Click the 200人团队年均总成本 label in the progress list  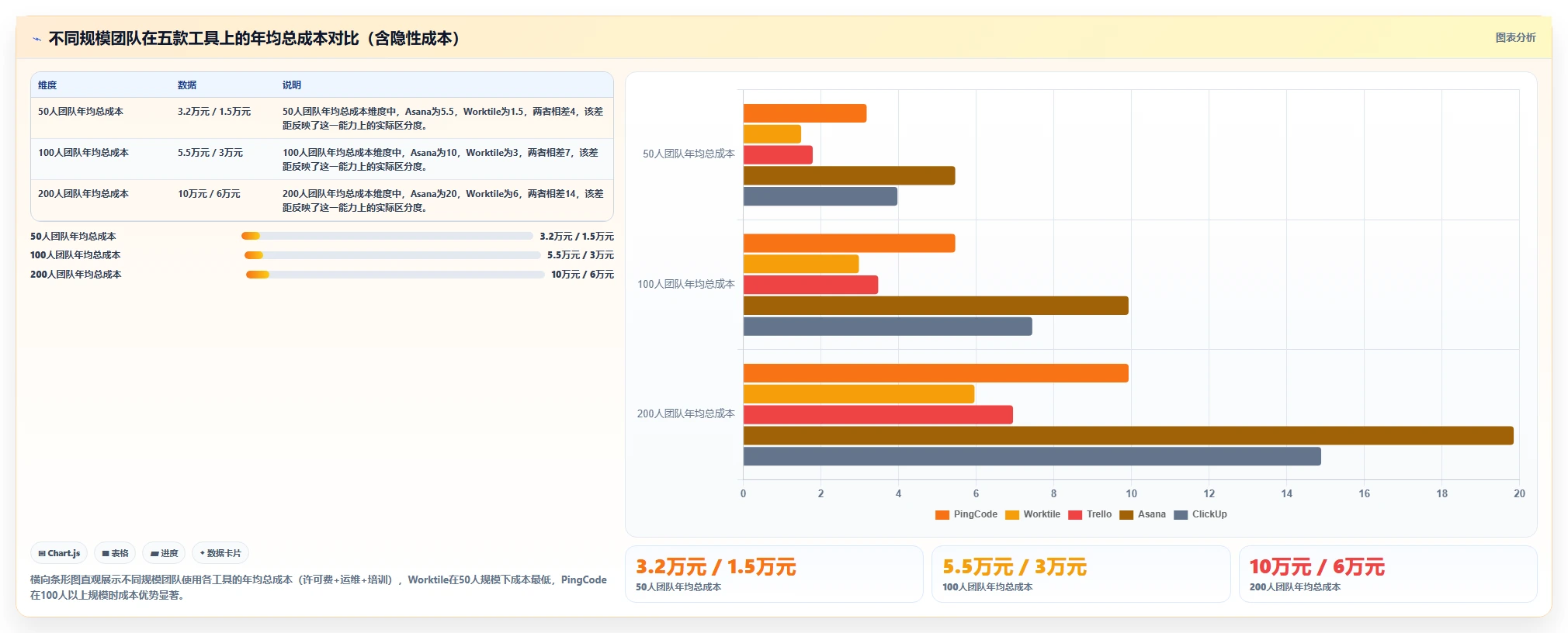(75, 275)
